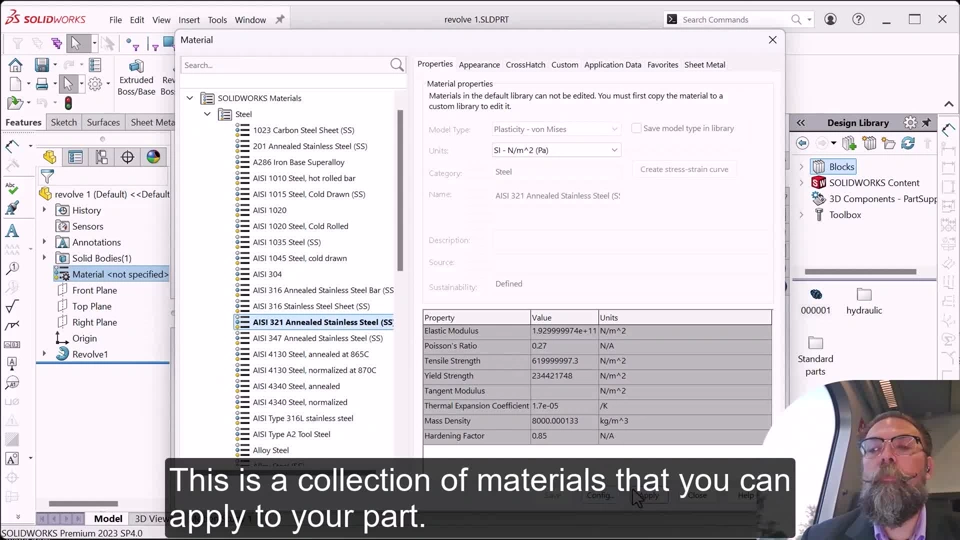The width and height of the screenshot is (960, 540).
Task: Click the feature tree filter funnel icon
Action: [47, 176]
